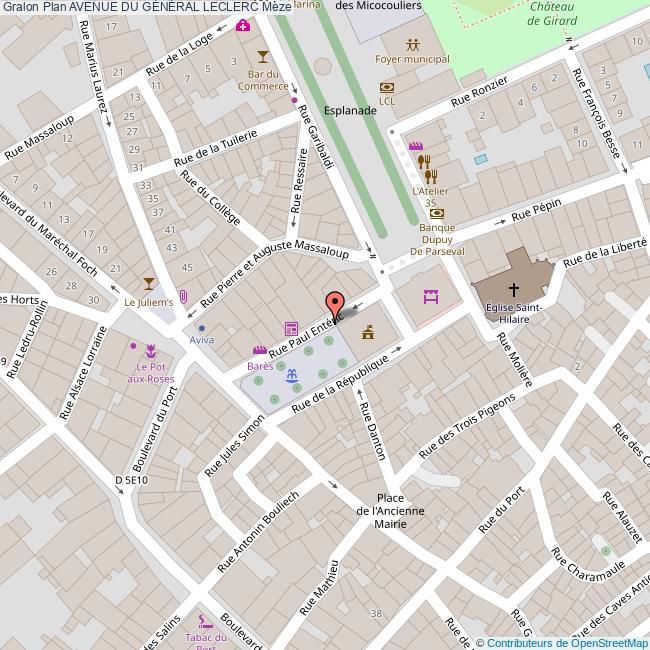Click the red location pin marker
Viewport: 650px width, 650px height.
[x=335, y=304]
